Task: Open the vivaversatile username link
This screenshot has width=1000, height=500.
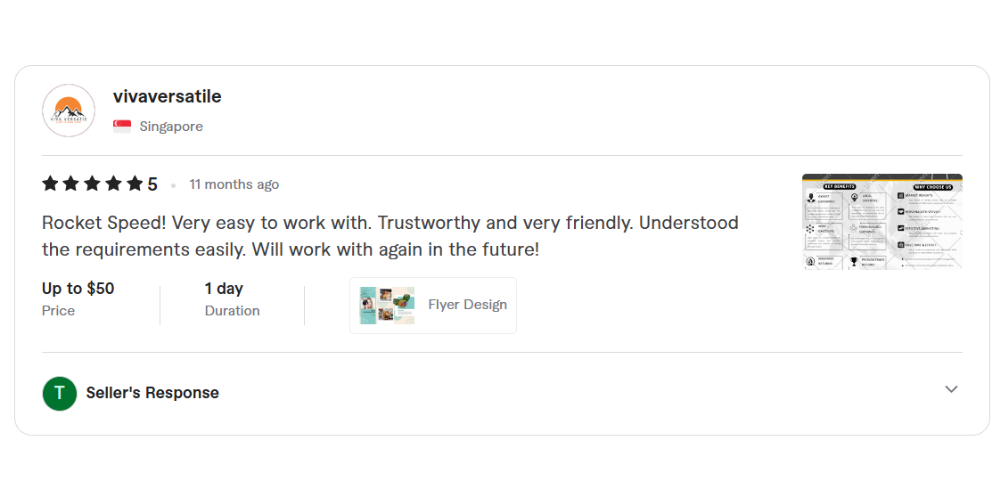Action: tap(167, 97)
